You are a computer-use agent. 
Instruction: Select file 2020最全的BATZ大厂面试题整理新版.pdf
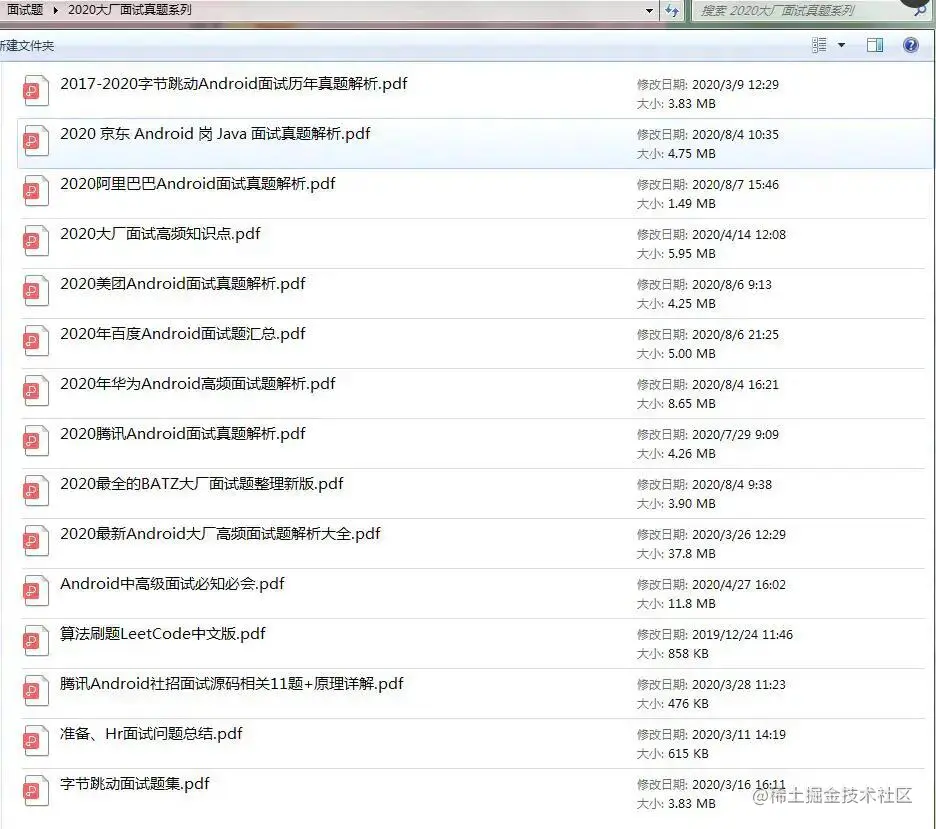(202, 485)
